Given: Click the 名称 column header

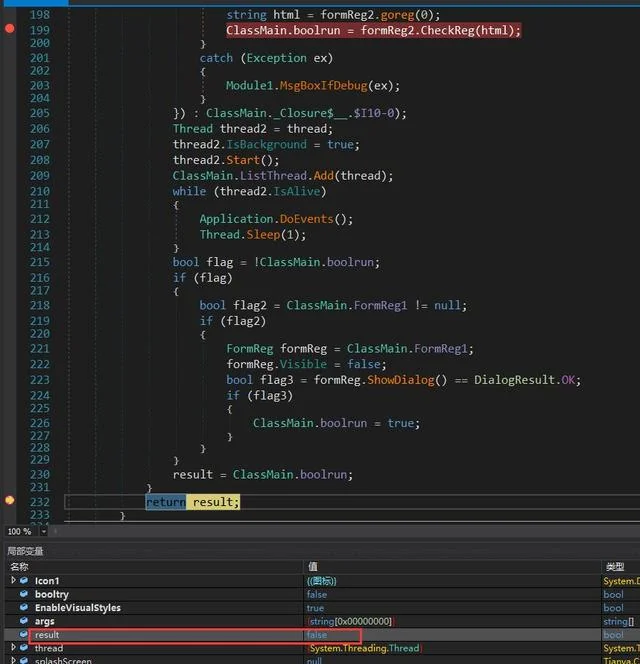Looking at the screenshot, I should pos(19,566).
